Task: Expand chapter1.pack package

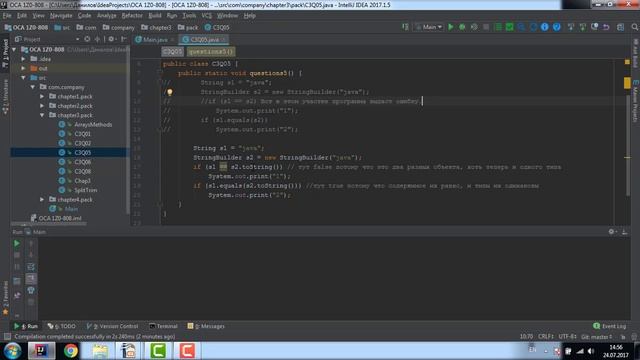Action: pyautogui.click(x=42, y=96)
